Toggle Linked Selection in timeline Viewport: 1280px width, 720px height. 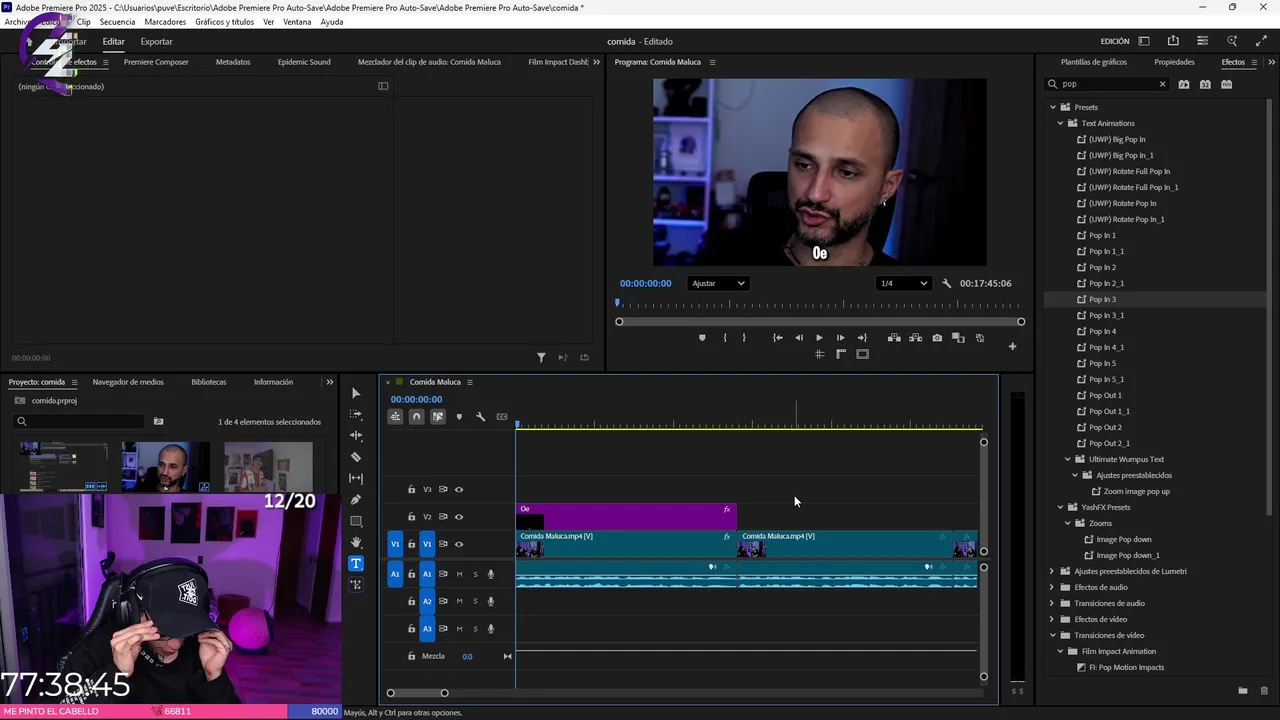pos(438,417)
